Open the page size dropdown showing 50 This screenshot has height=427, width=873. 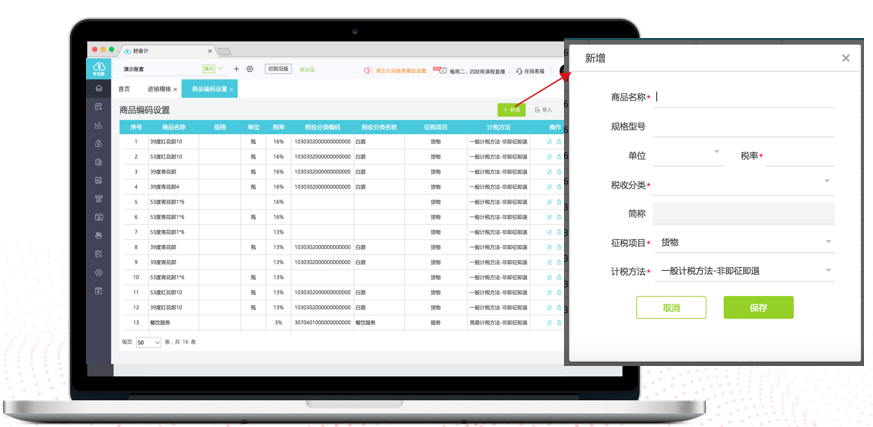148,343
